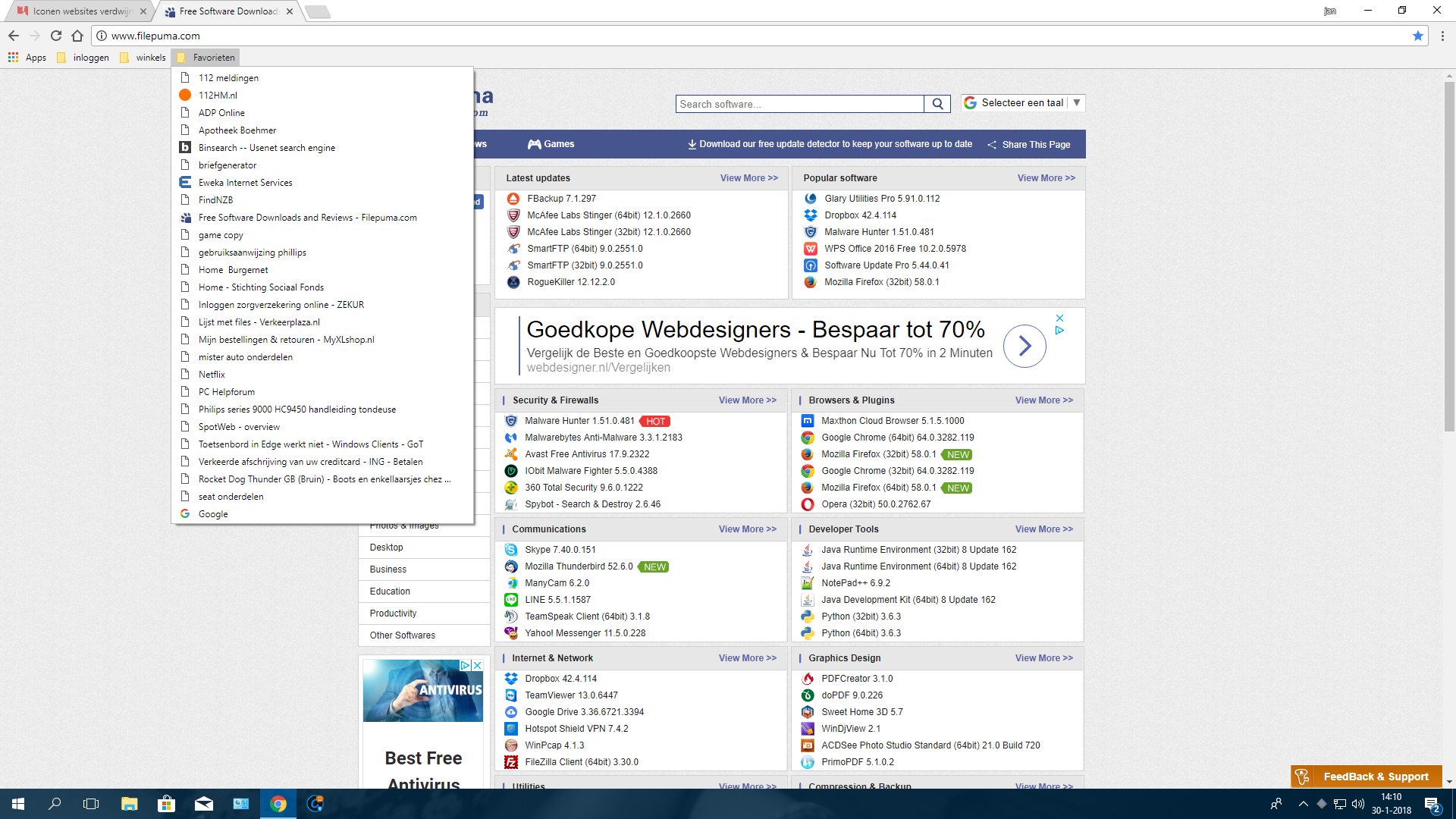Click the blue arrow circle in the ad
This screenshot has height=819, width=1456.
click(x=1025, y=346)
